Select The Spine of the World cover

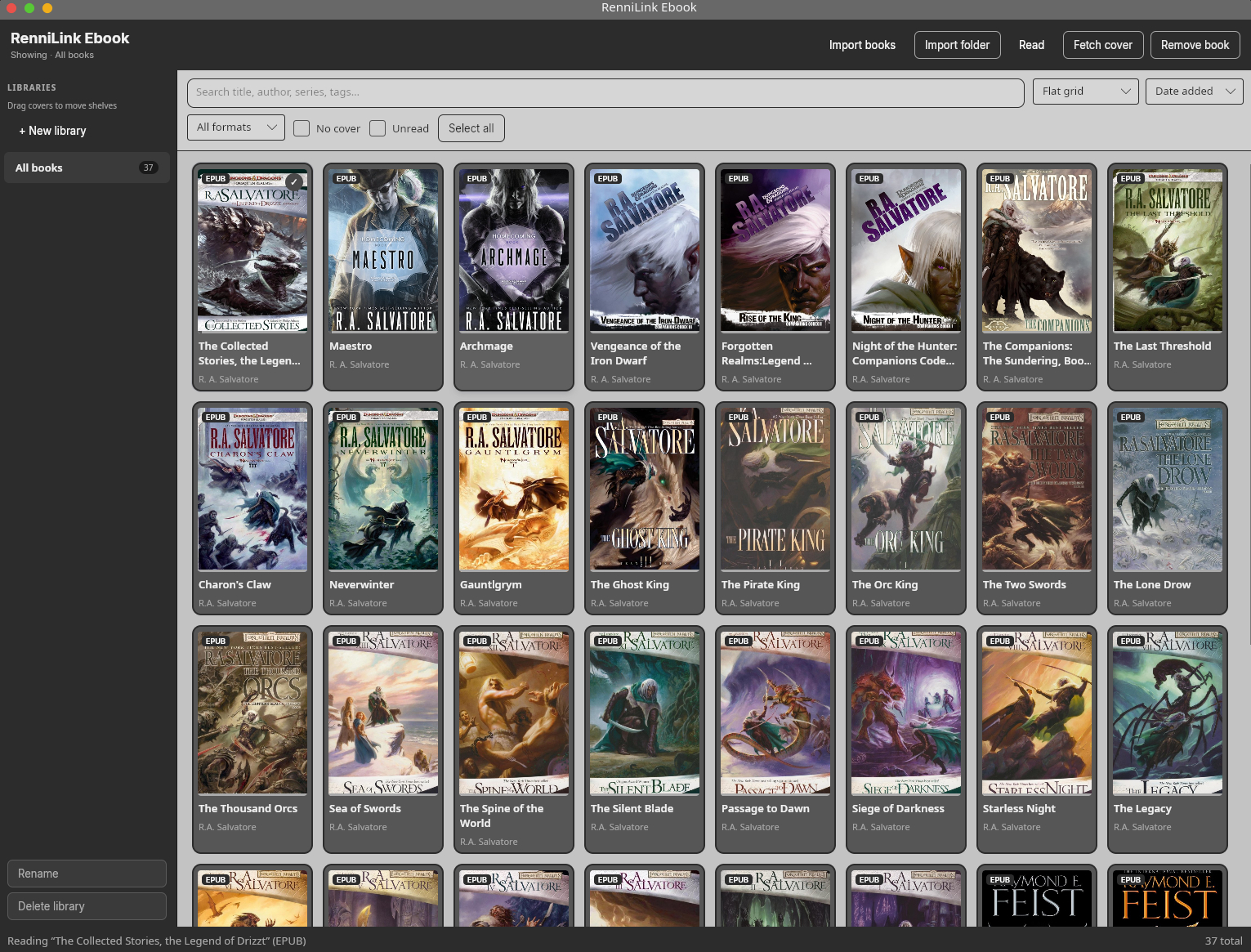(x=514, y=713)
